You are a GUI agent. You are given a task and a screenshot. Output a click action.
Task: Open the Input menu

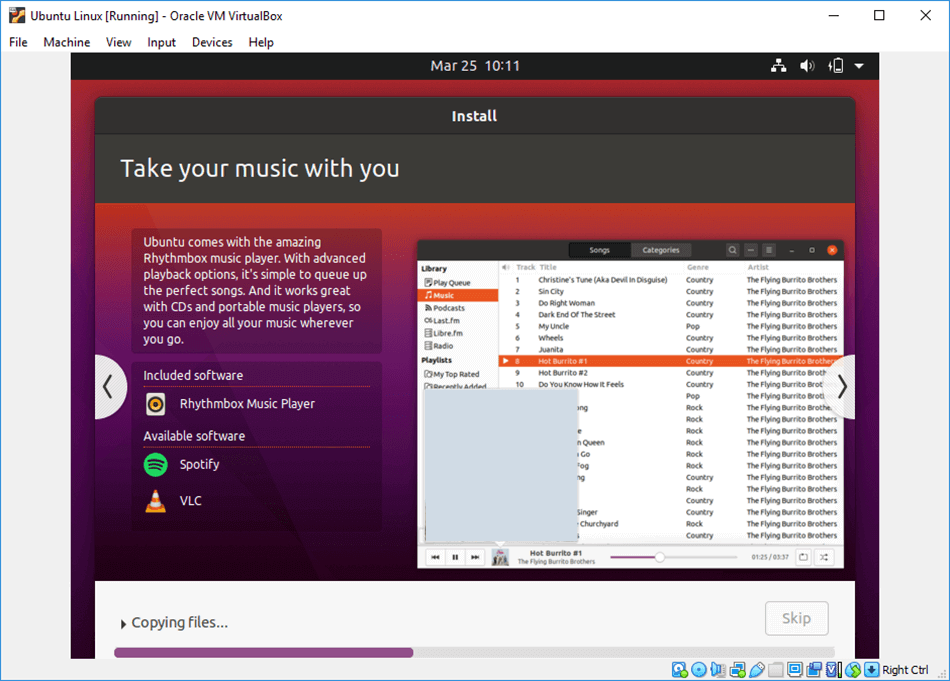pos(161,42)
